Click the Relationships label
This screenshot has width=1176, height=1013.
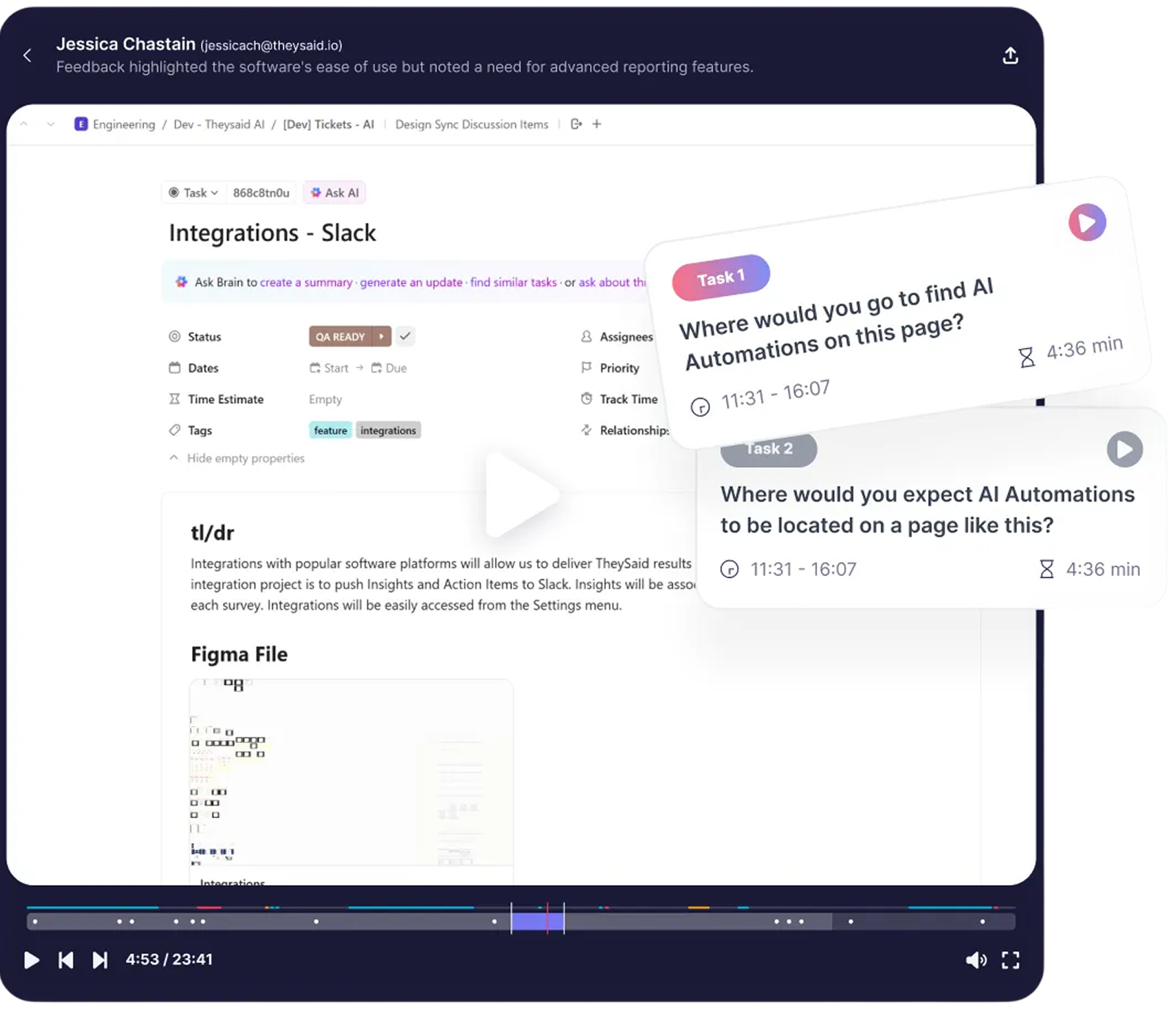tap(634, 430)
